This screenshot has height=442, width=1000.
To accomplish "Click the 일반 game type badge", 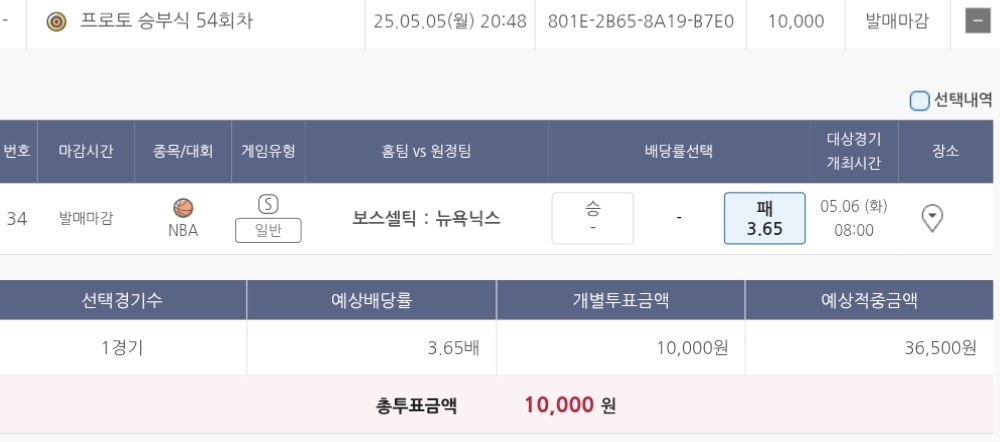I will pyautogui.click(x=268, y=230).
